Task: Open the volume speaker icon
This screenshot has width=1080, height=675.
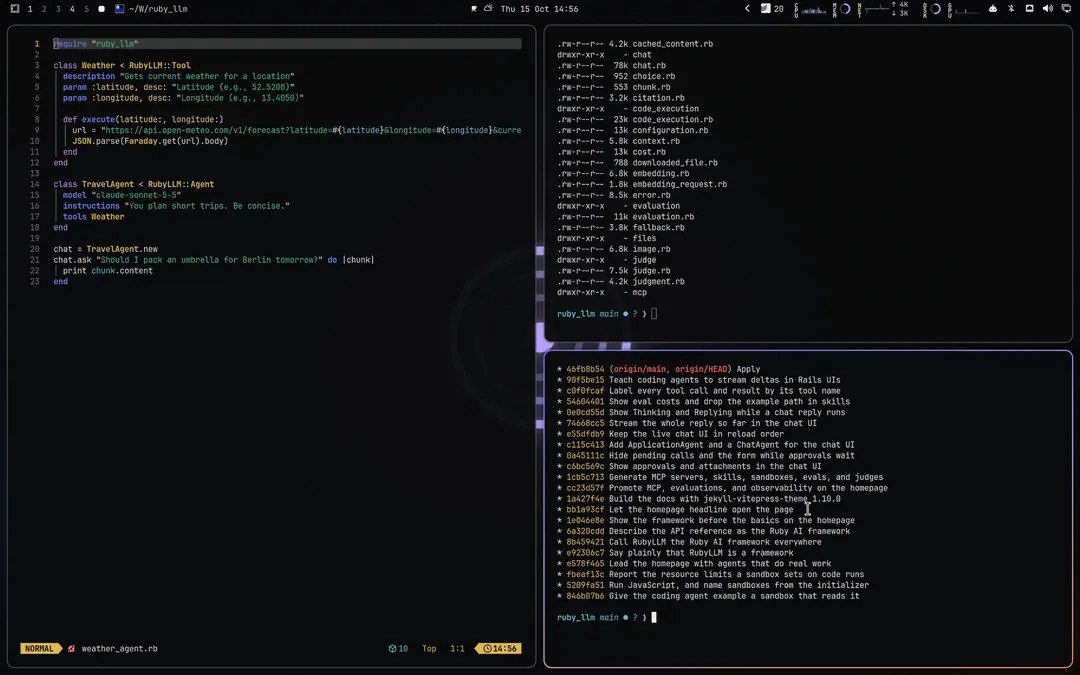Action: pos(1048,8)
